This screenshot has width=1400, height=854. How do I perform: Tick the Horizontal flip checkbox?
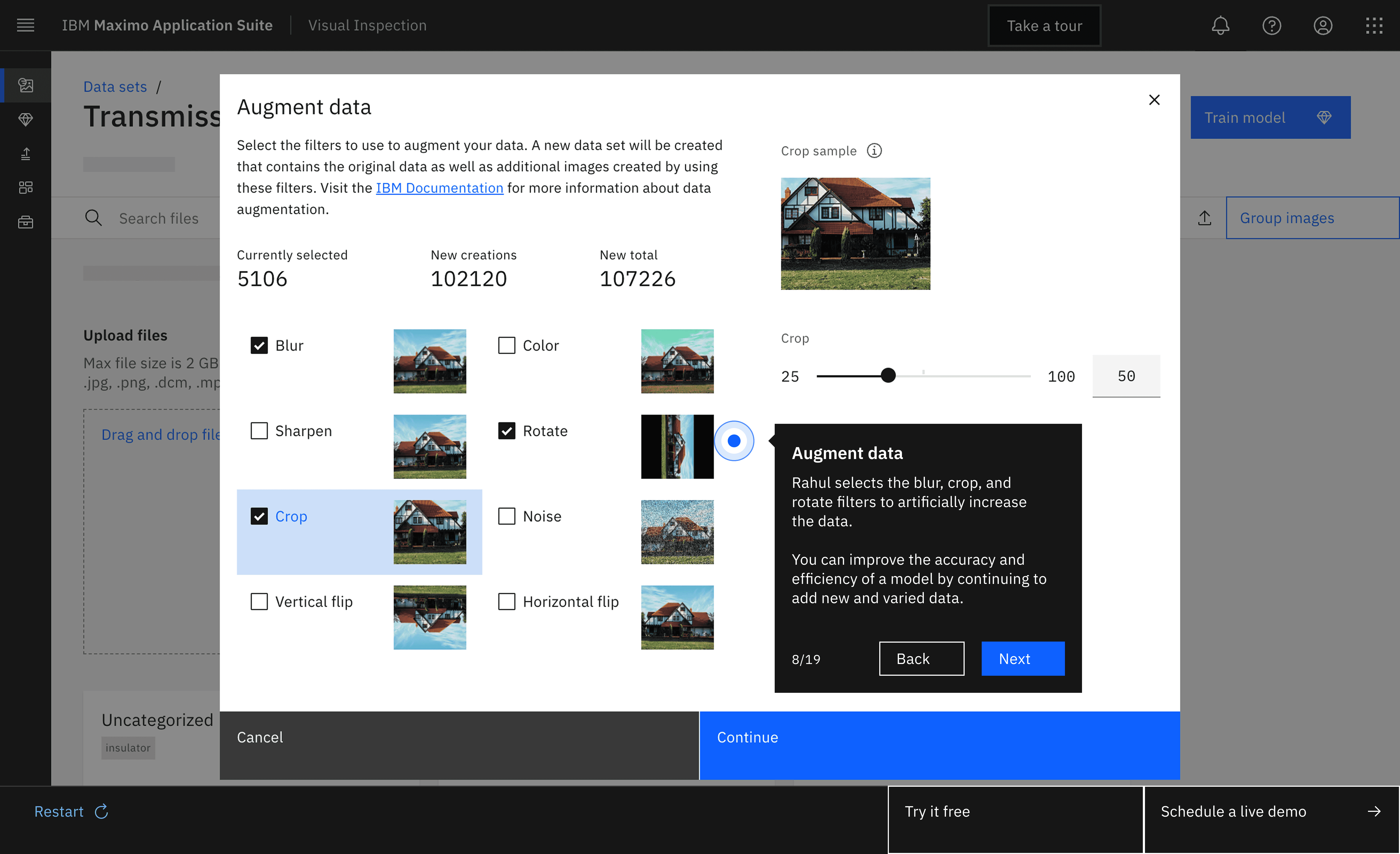pyautogui.click(x=506, y=602)
